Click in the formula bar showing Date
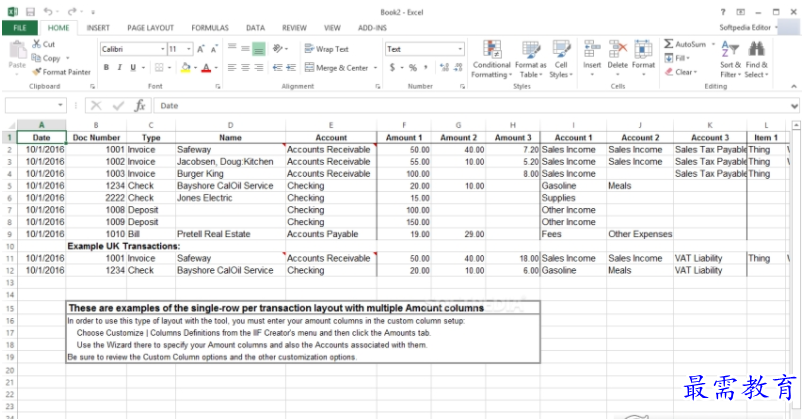Viewport: 805px width, 419px height. [471, 106]
